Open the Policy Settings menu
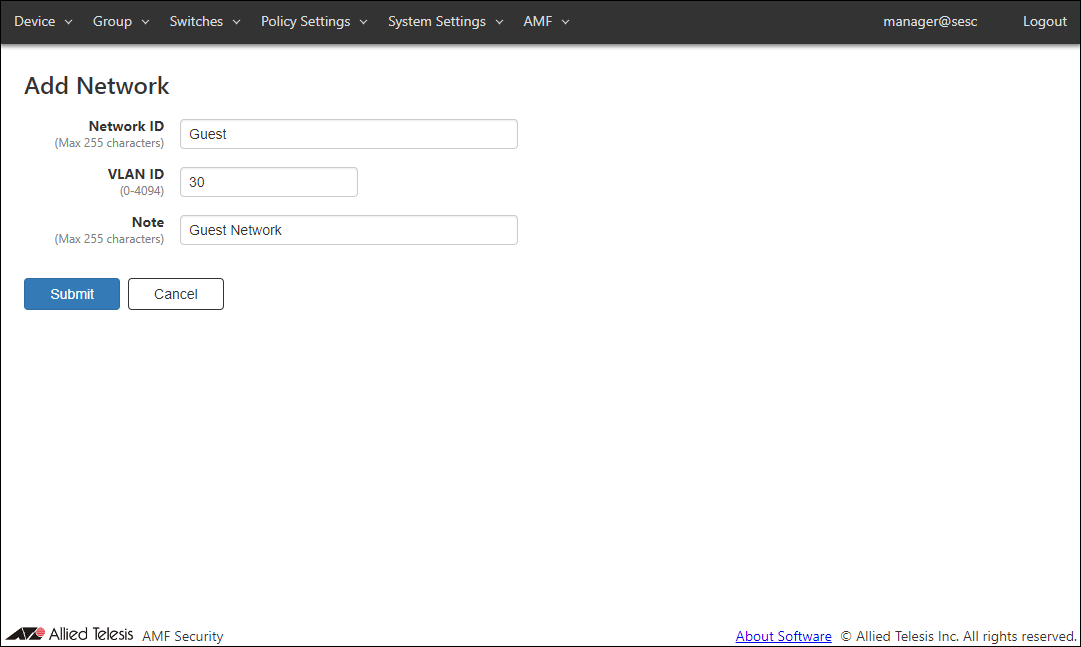The height and width of the screenshot is (647, 1081). pyautogui.click(x=313, y=22)
